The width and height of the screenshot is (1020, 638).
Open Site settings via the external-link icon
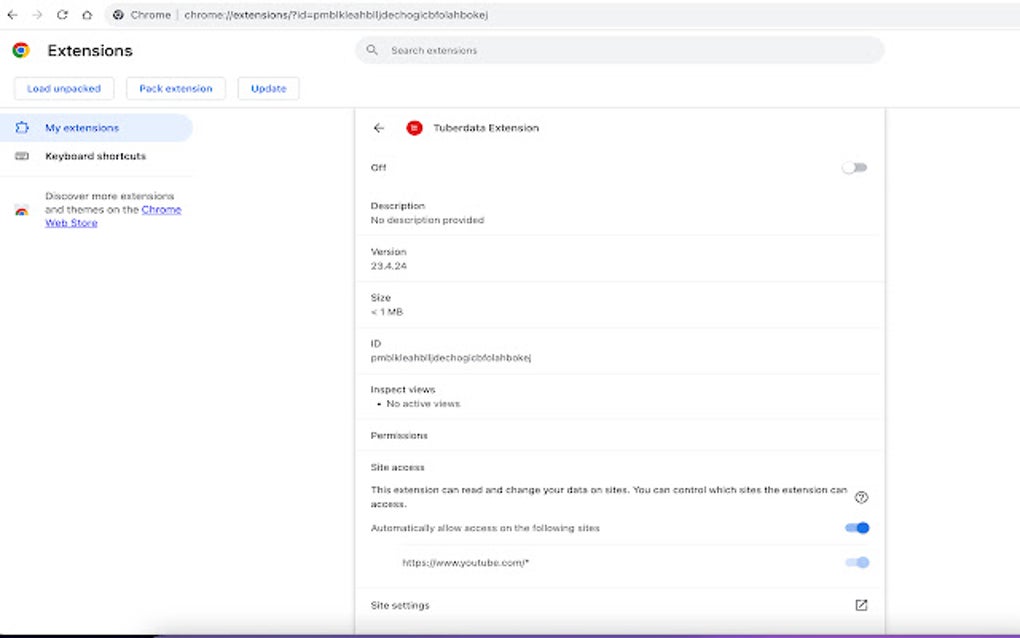(862, 605)
